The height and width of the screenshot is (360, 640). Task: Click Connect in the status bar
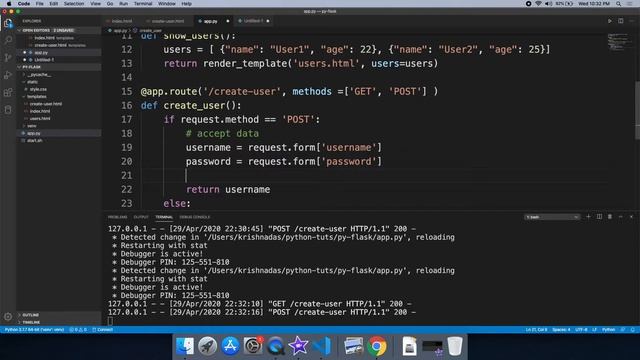click(x=102, y=330)
